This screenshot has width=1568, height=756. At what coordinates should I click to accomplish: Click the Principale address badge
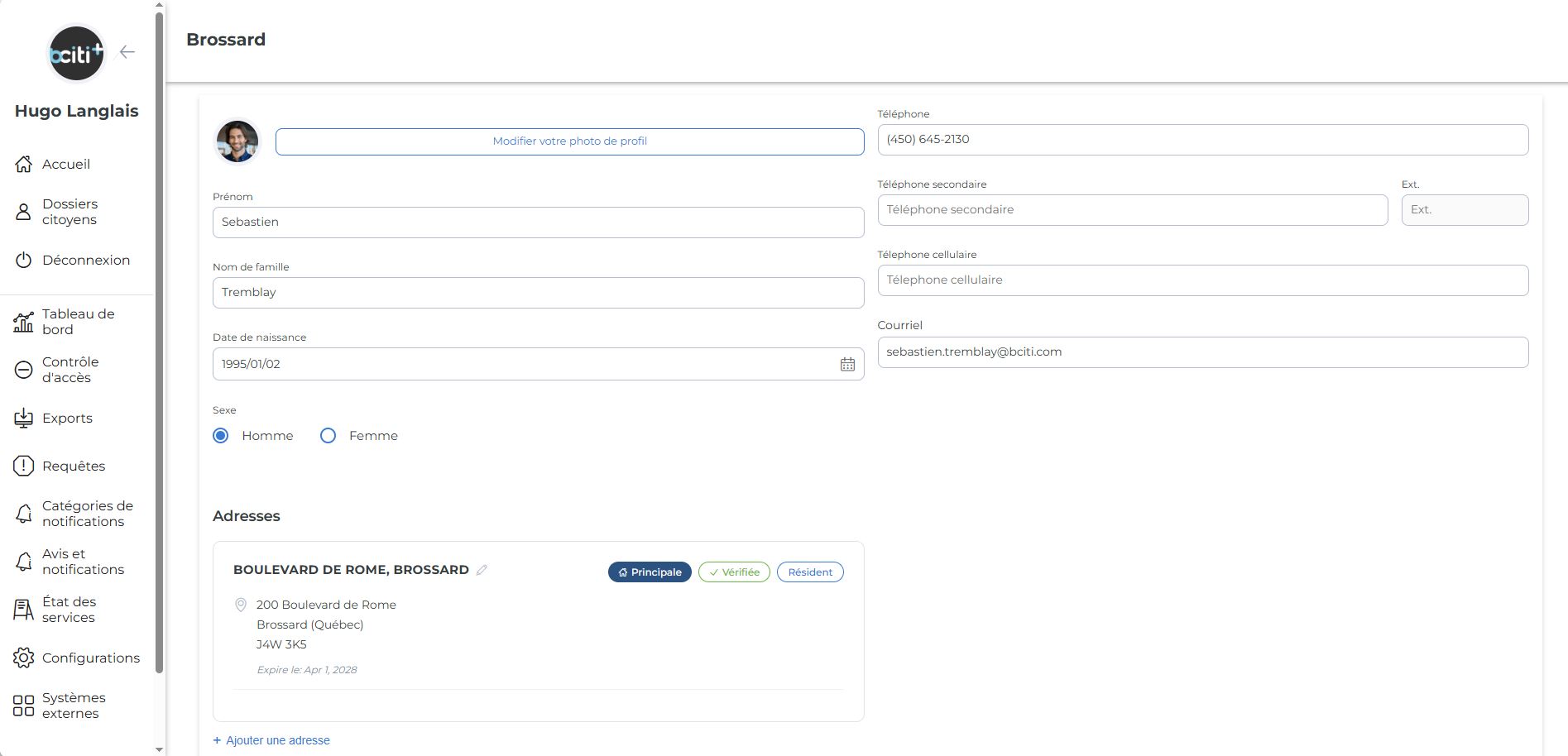650,572
